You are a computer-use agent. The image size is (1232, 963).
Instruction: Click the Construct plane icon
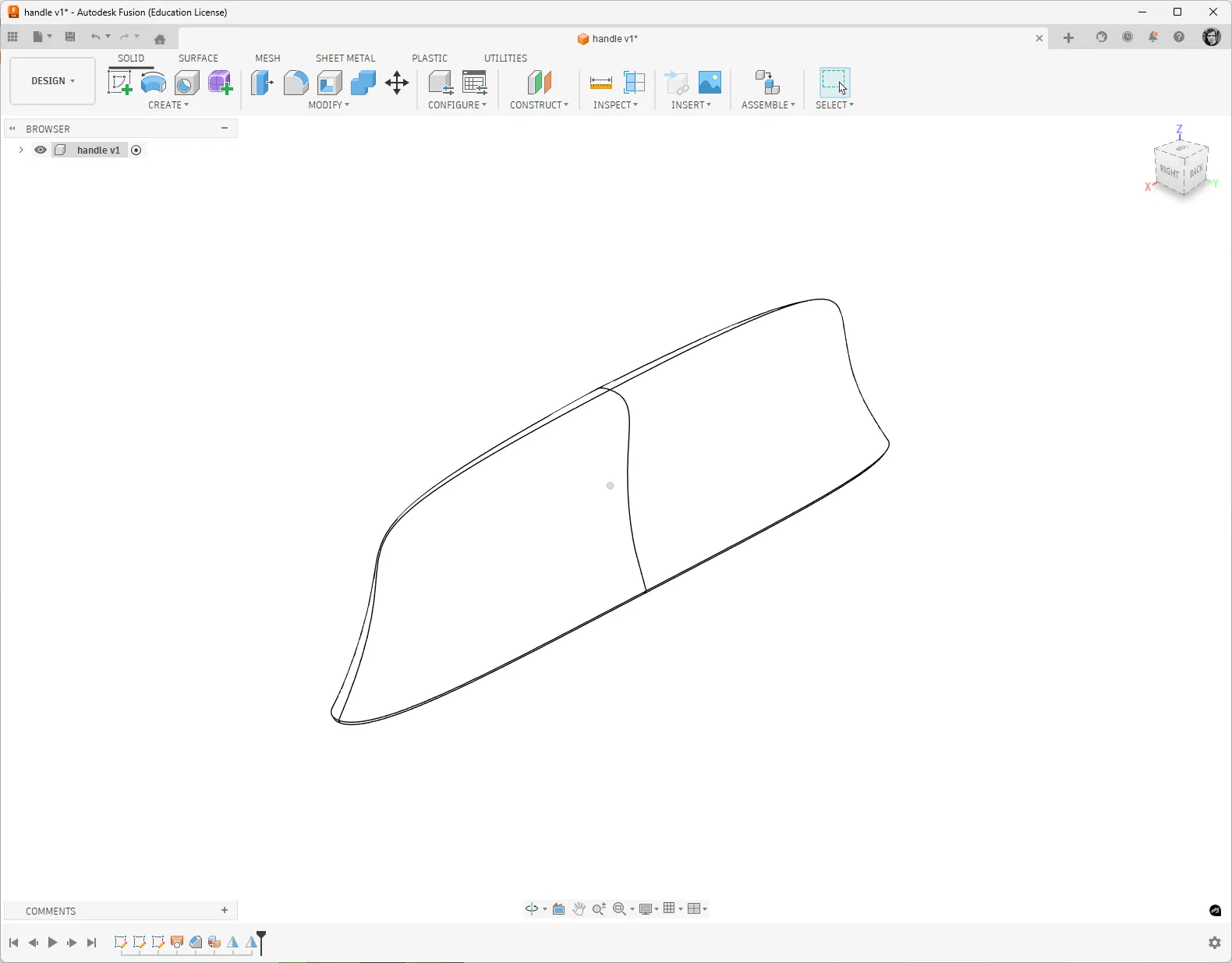(x=539, y=83)
